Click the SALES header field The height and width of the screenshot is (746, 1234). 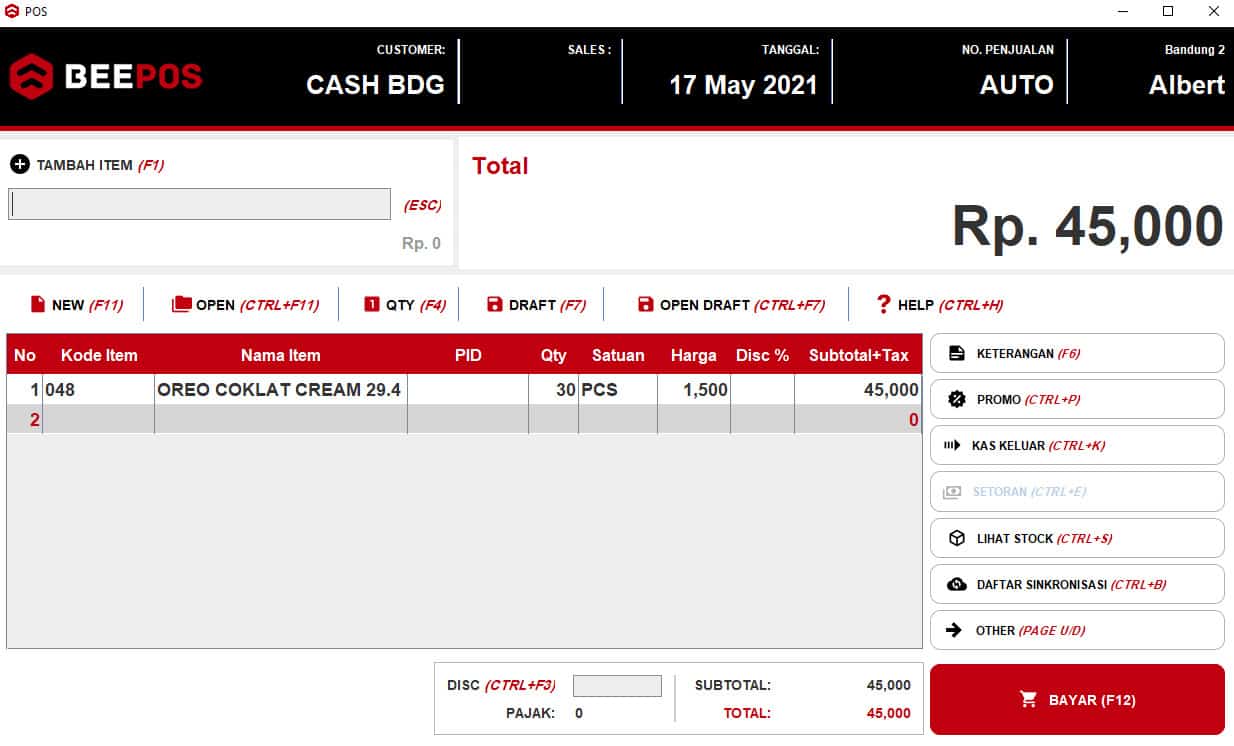[x=589, y=49]
